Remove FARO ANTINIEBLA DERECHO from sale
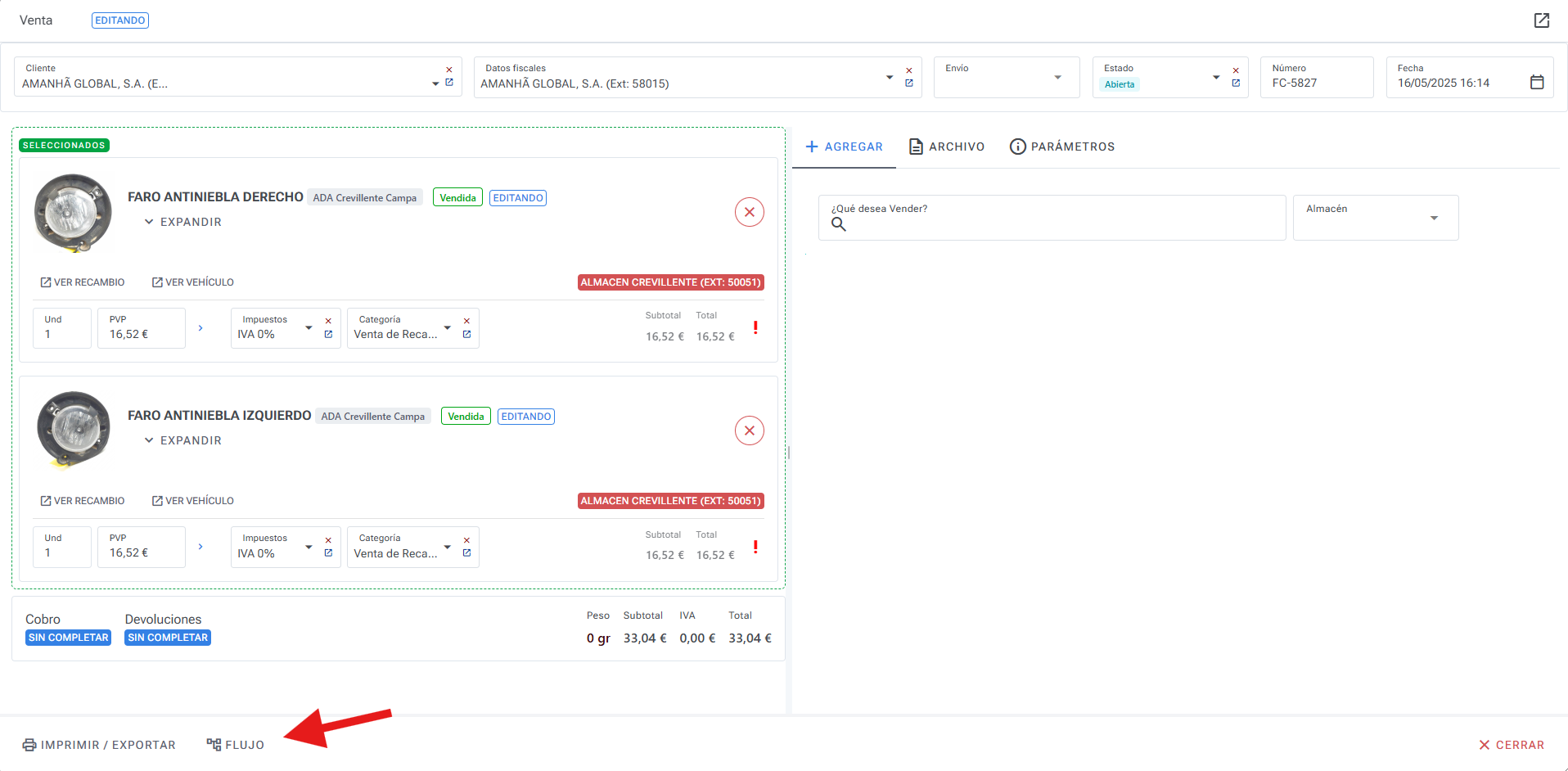Screen dimensions: 1568x771 coord(749,212)
